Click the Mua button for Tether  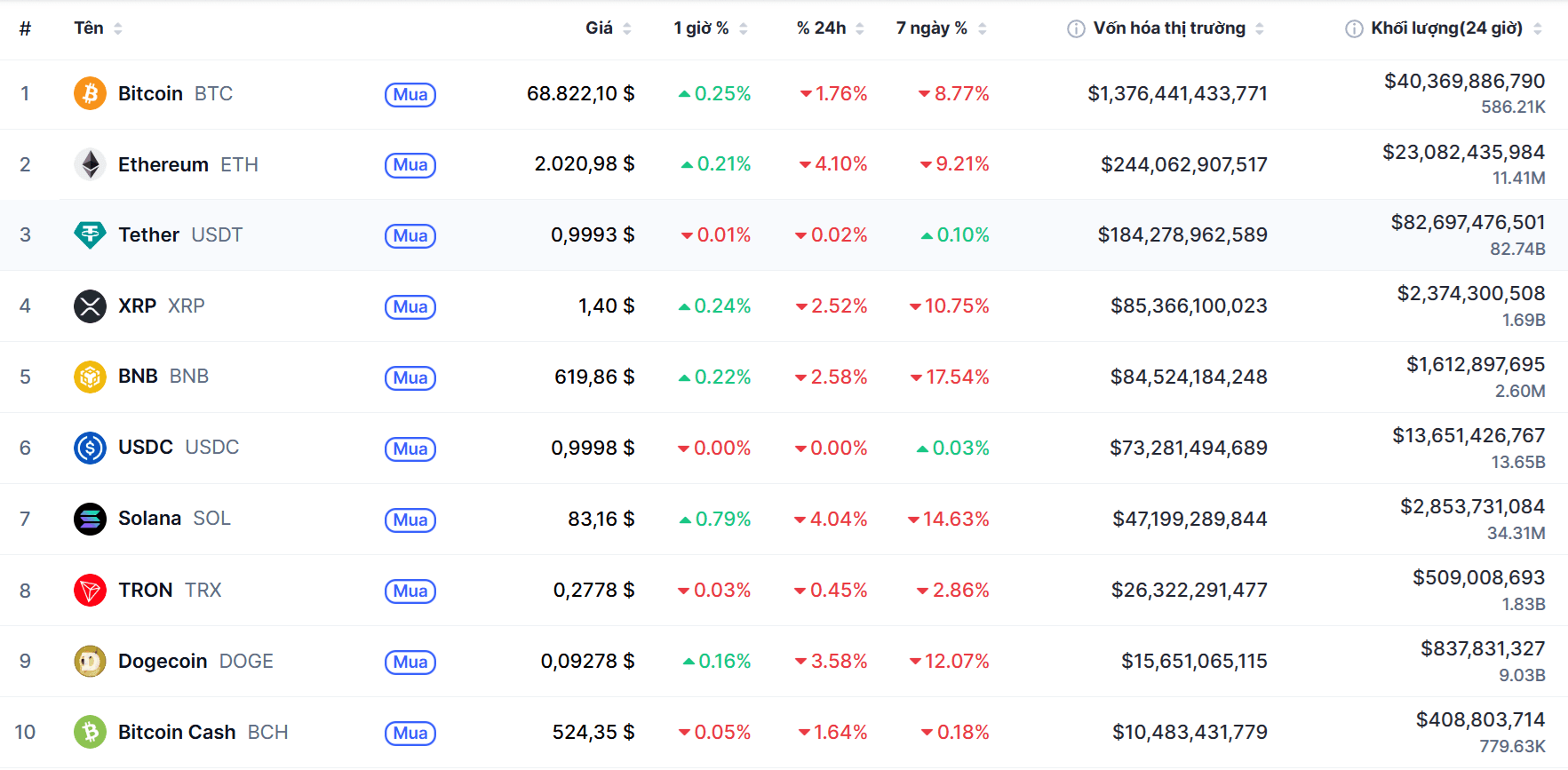click(x=410, y=236)
